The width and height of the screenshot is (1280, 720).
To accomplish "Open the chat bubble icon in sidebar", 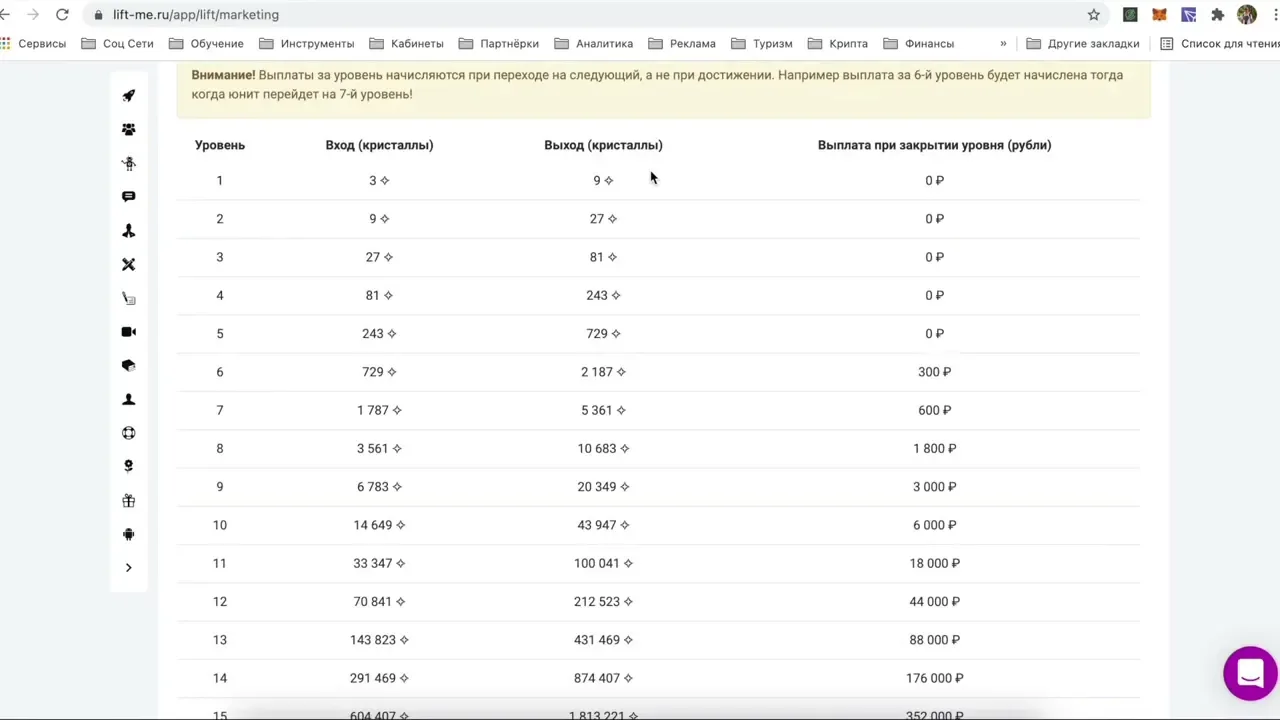I will pyautogui.click(x=128, y=197).
